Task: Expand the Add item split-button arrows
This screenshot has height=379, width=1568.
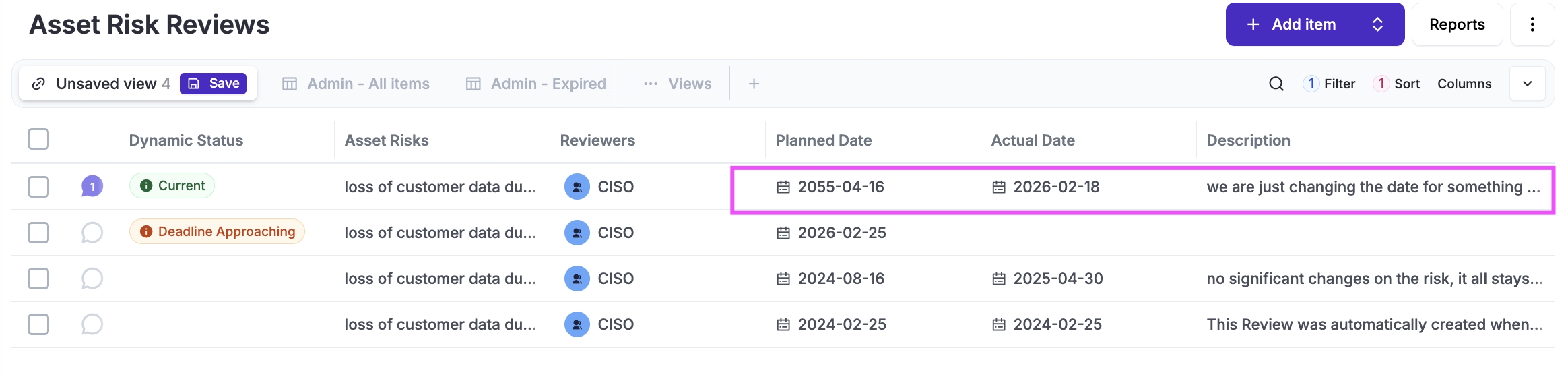Action: click(1378, 24)
